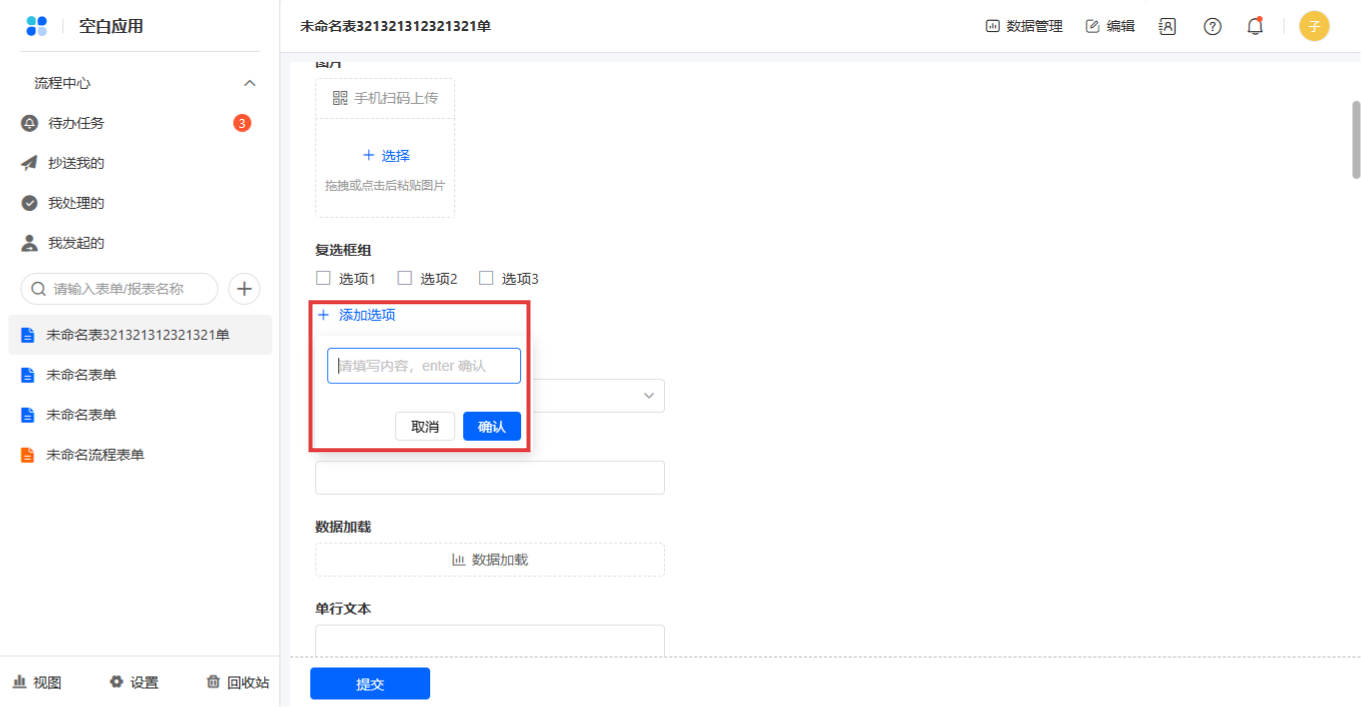Image resolution: width=1361 pixels, height=707 pixels.
Task: Click the 确认 button in popup
Action: [x=491, y=426]
